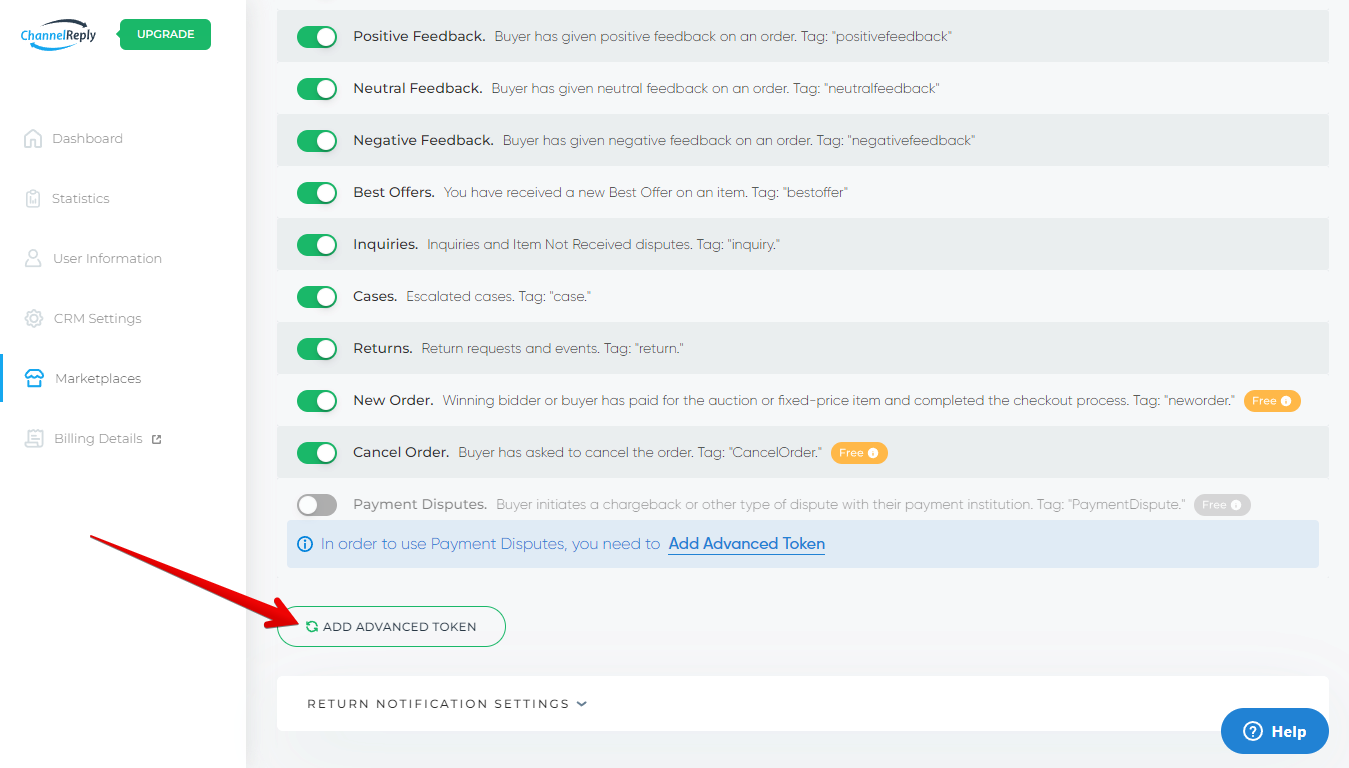Click the ChannelReply logo
1349x768 pixels.
pos(58,35)
